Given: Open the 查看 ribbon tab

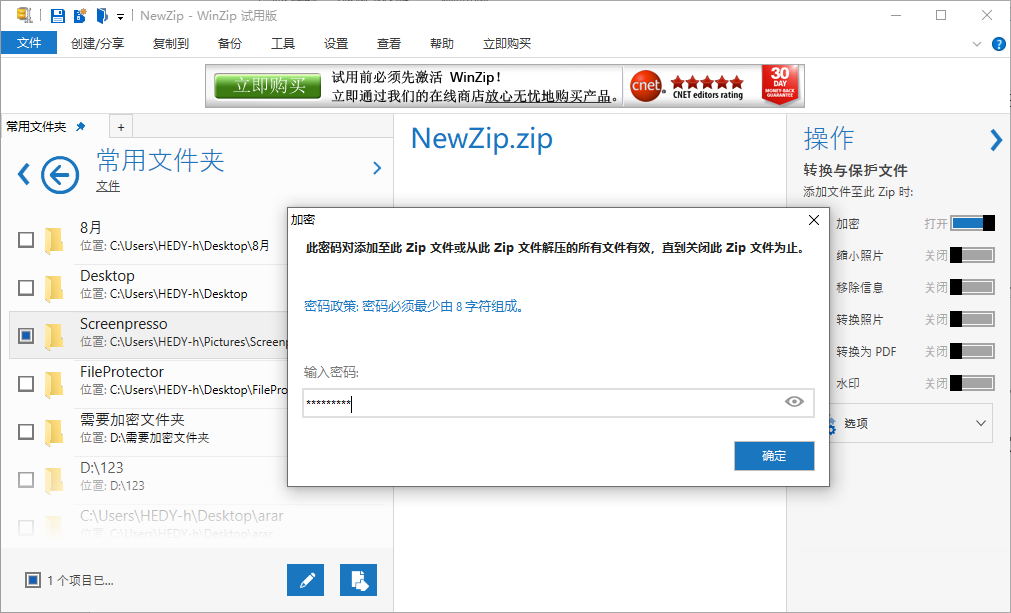Looking at the screenshot, I should coord(389,43).
